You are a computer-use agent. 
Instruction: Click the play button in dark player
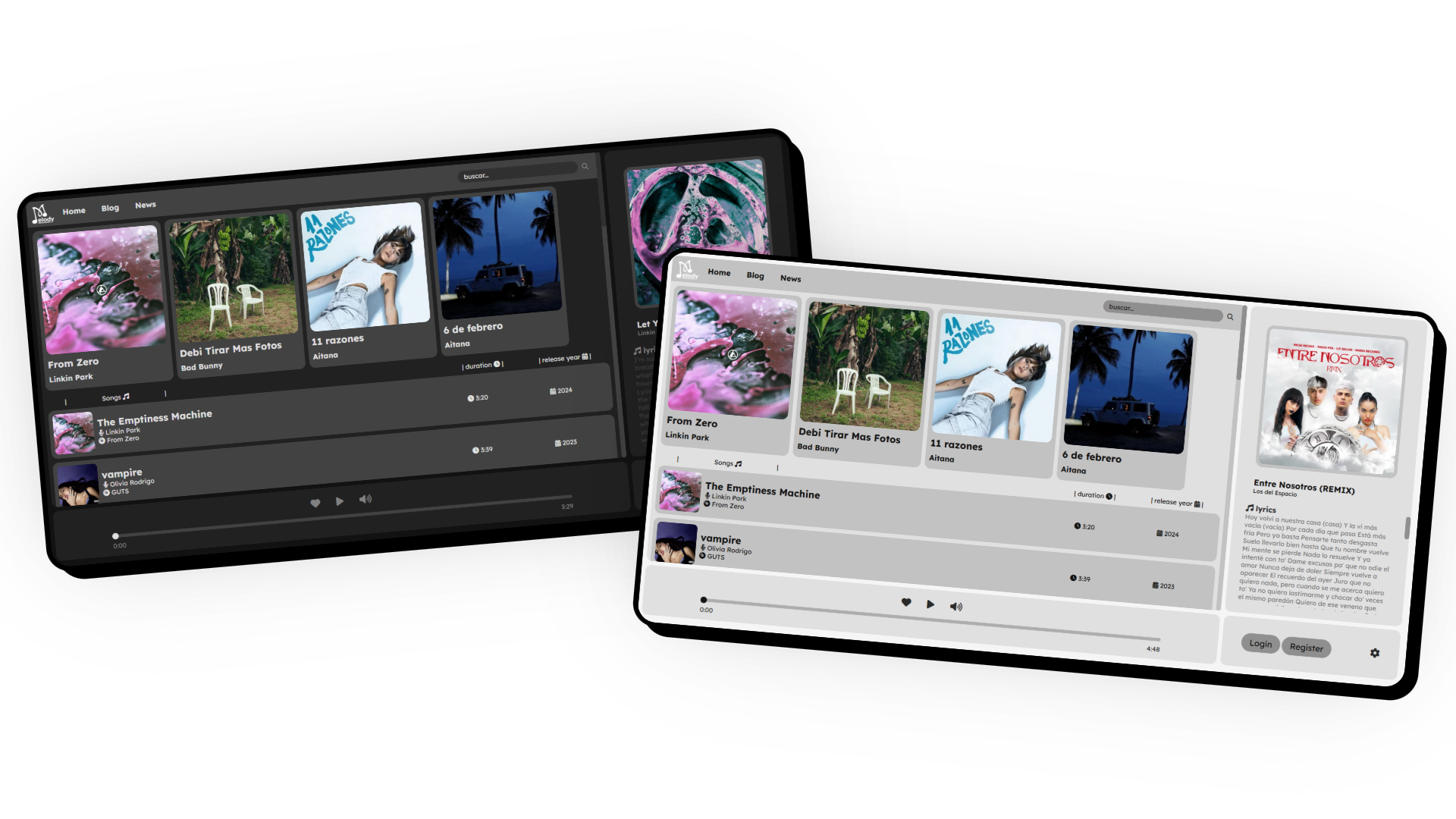point(340,501)
